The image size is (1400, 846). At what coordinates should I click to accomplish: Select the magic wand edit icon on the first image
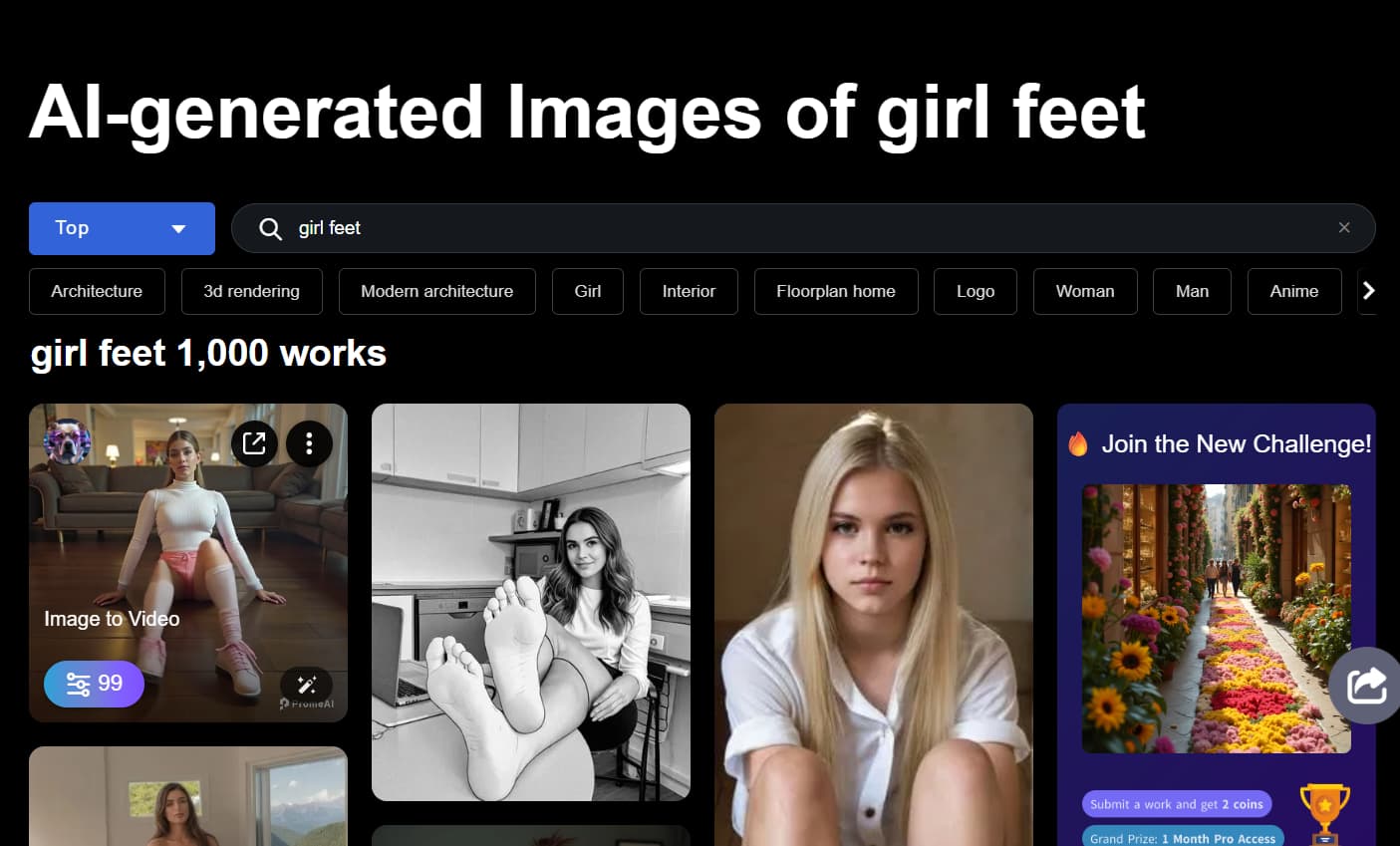308,684
